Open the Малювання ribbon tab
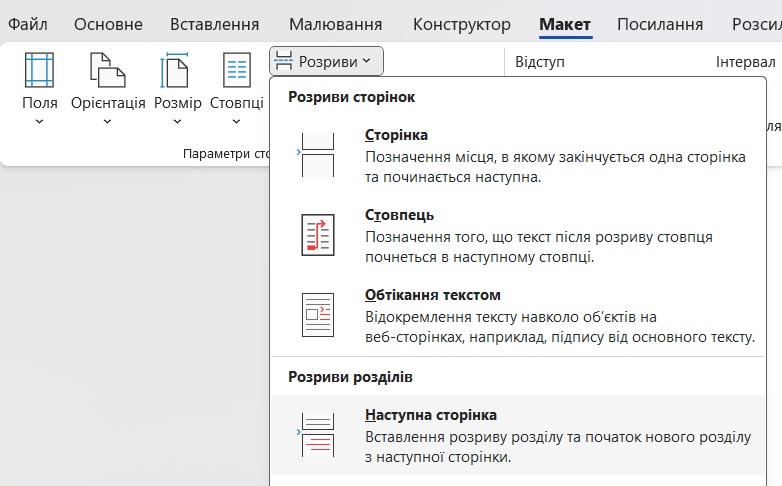782x486 pixels. [336, 24]
